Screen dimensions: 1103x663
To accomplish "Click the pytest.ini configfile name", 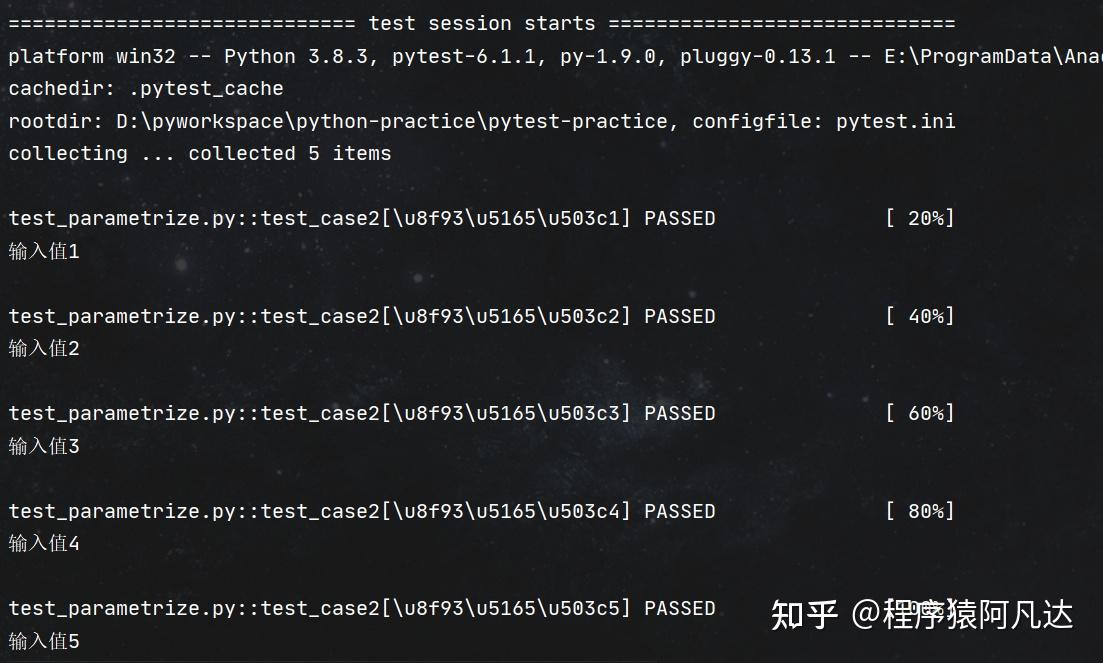I will (x=895, y=121).
